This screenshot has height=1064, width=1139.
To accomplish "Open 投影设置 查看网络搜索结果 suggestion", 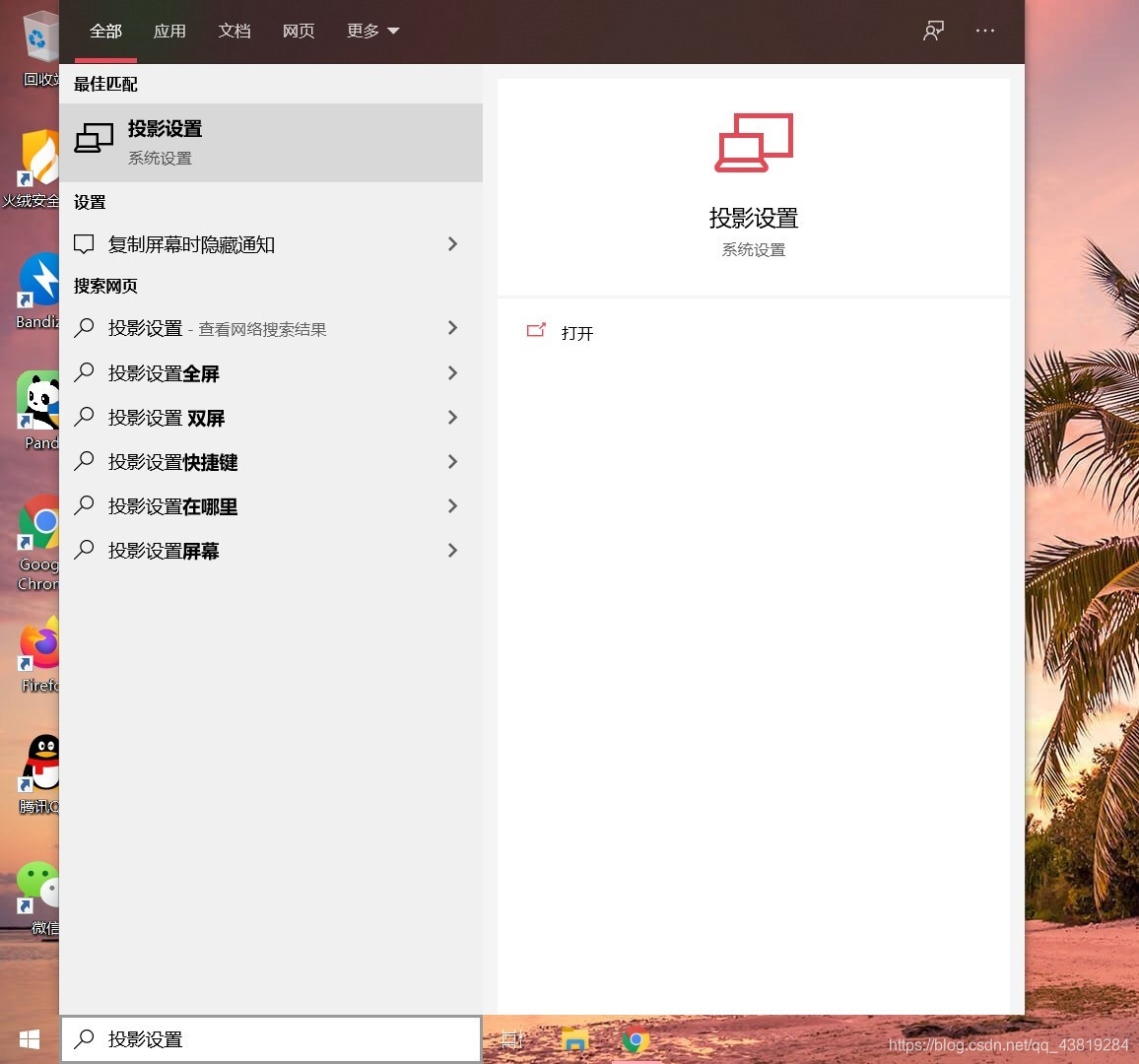I will (271, 328).
